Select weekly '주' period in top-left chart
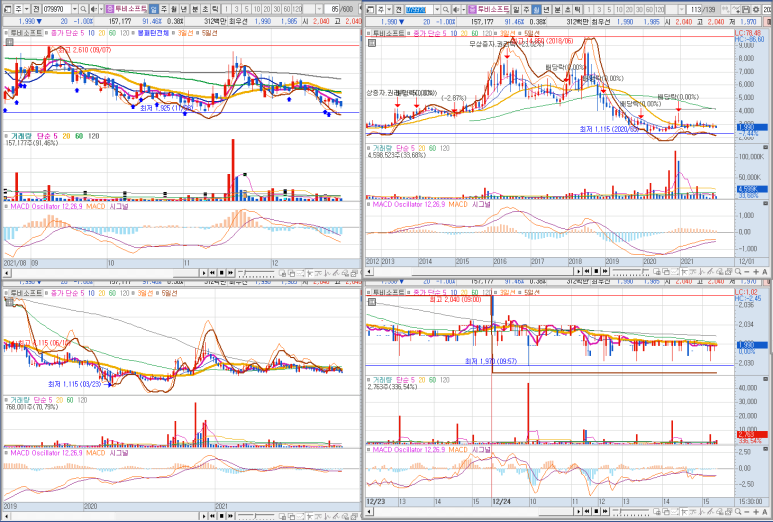This screenshot has height=522, width=773. [164, 9]
